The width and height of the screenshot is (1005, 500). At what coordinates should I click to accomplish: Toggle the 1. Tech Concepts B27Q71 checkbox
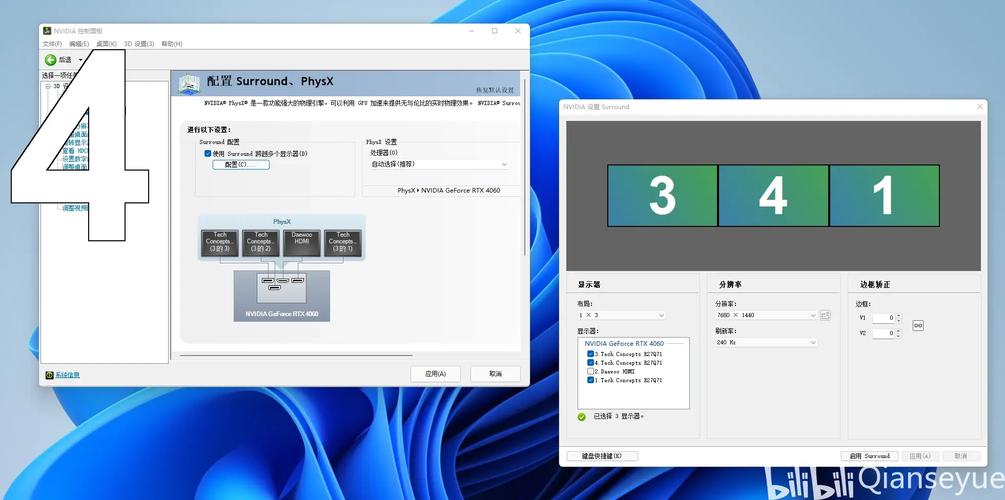(x=590, y=380)
